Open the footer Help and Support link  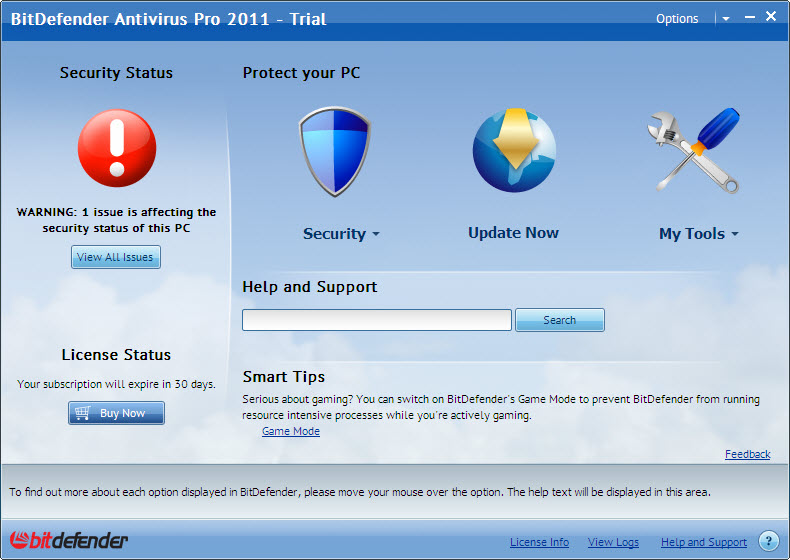(x=703, y=542)
